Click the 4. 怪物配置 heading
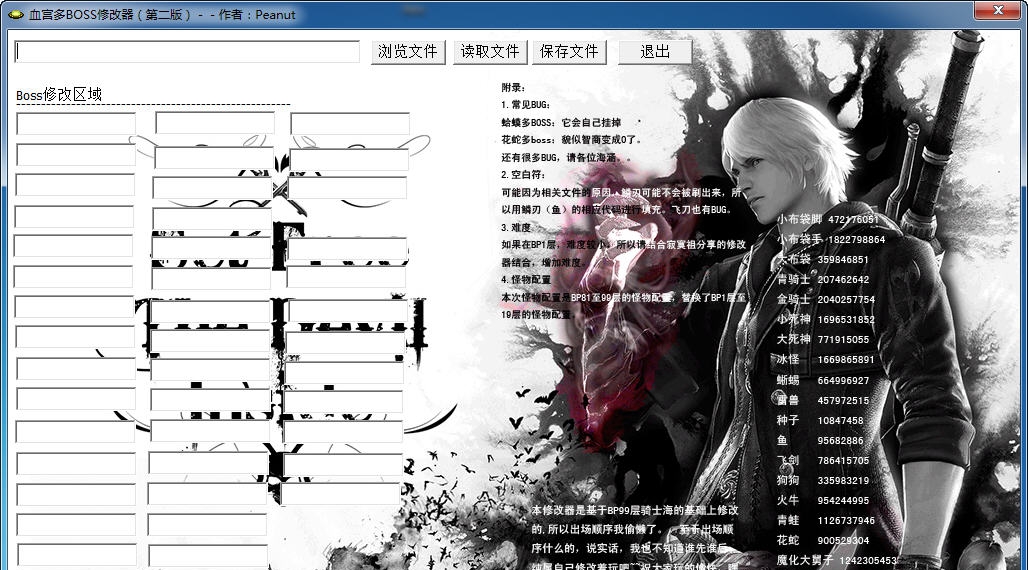This screenshot has height=570, width=1028. pos(526,279)
